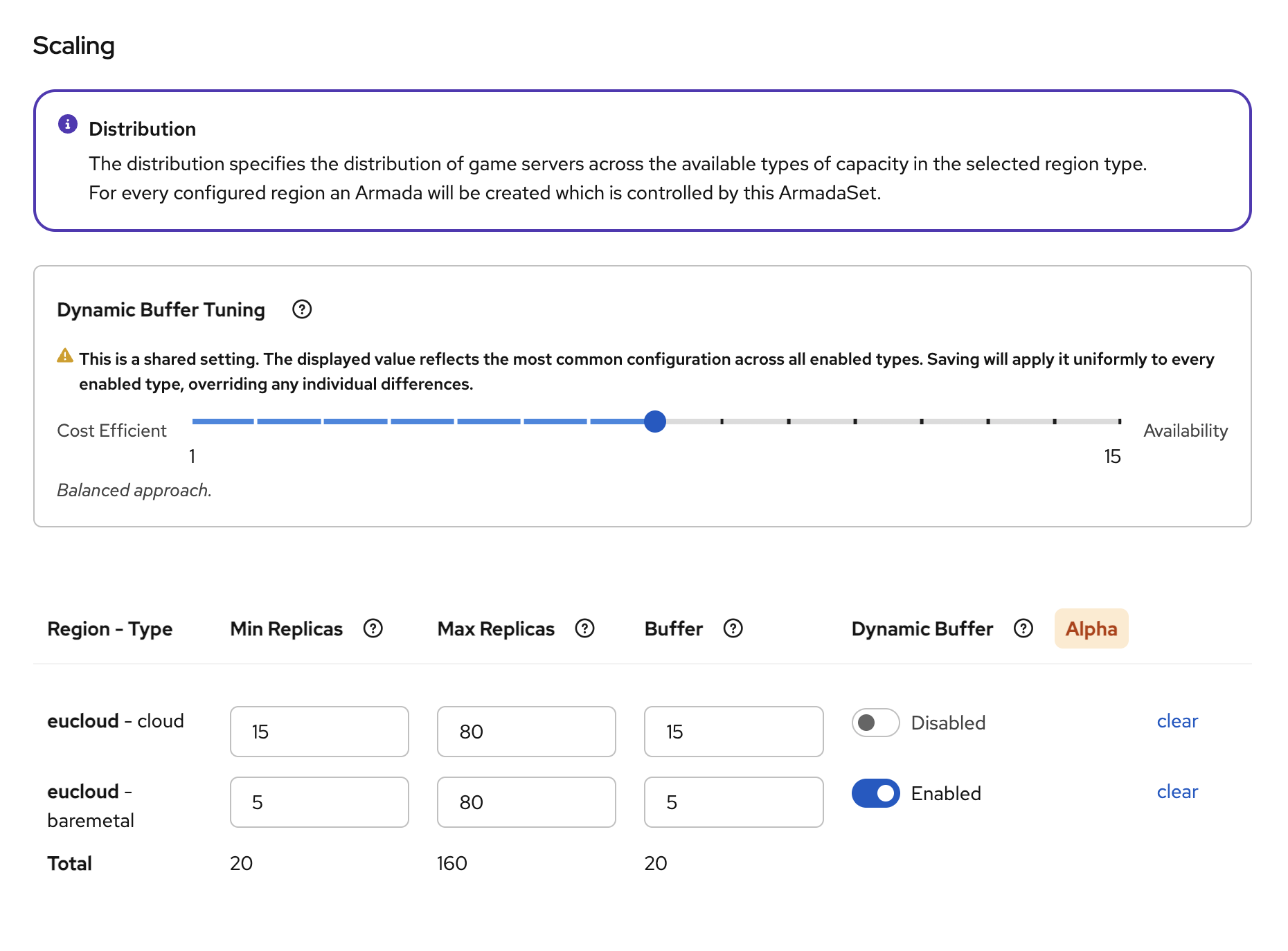Viewport: 1288px width, 951px height.
Task: Click clear on the eucloud baremetal row
Action: [x=1177, y=792]
